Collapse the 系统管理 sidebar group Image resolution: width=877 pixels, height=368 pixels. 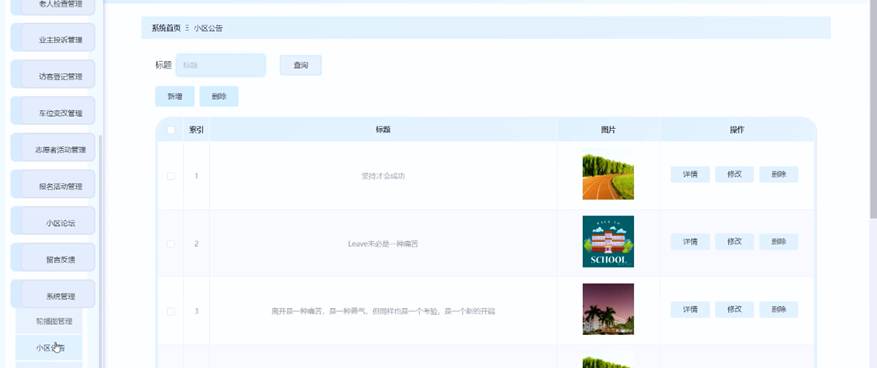click(x=53, y=294)
